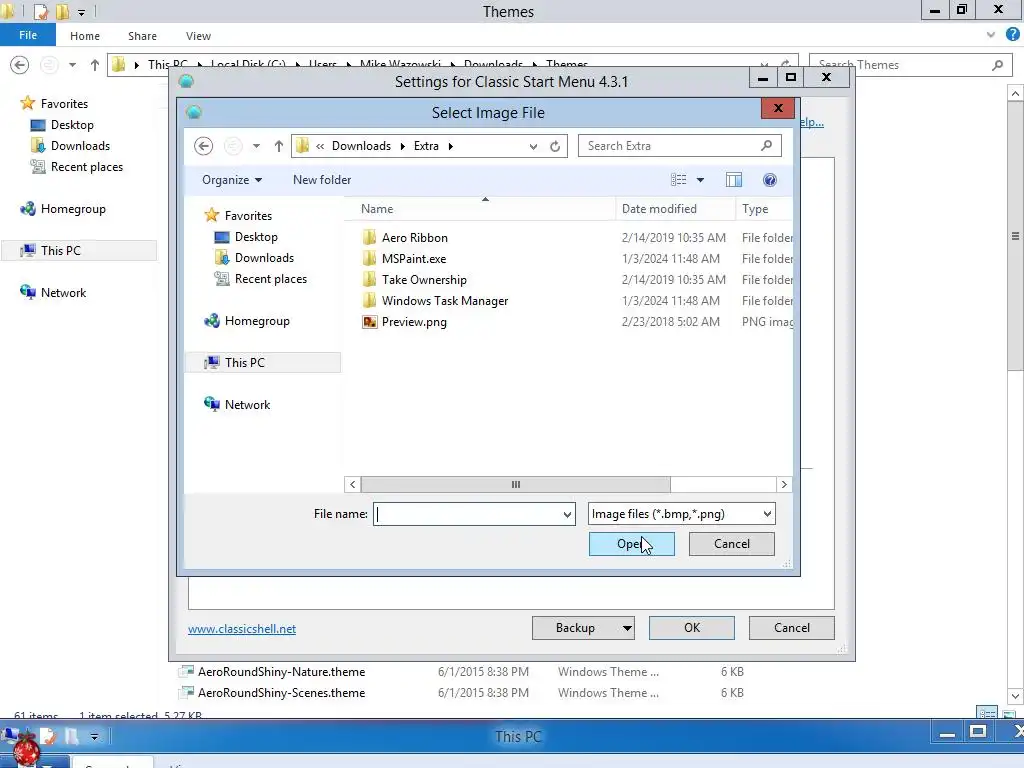This screenshot has width=1024, height=768.
Task: Open the Home ribbon tab
Action: (85, 36)
